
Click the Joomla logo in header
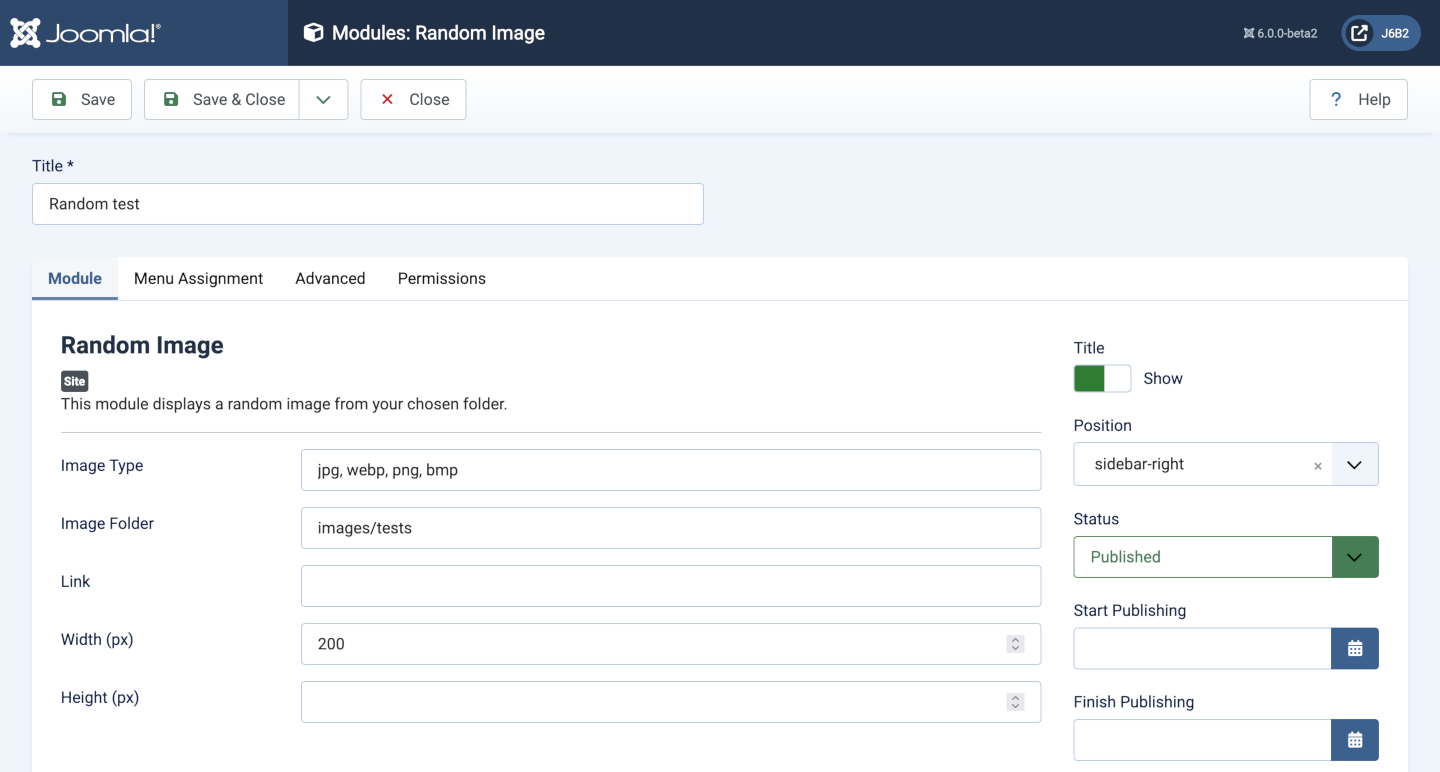(86, 33)
